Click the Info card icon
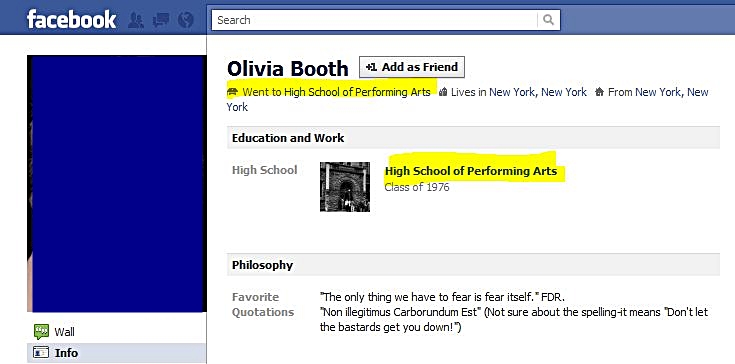This screenshot has height=364, width=735. click(x=41, y=353)
